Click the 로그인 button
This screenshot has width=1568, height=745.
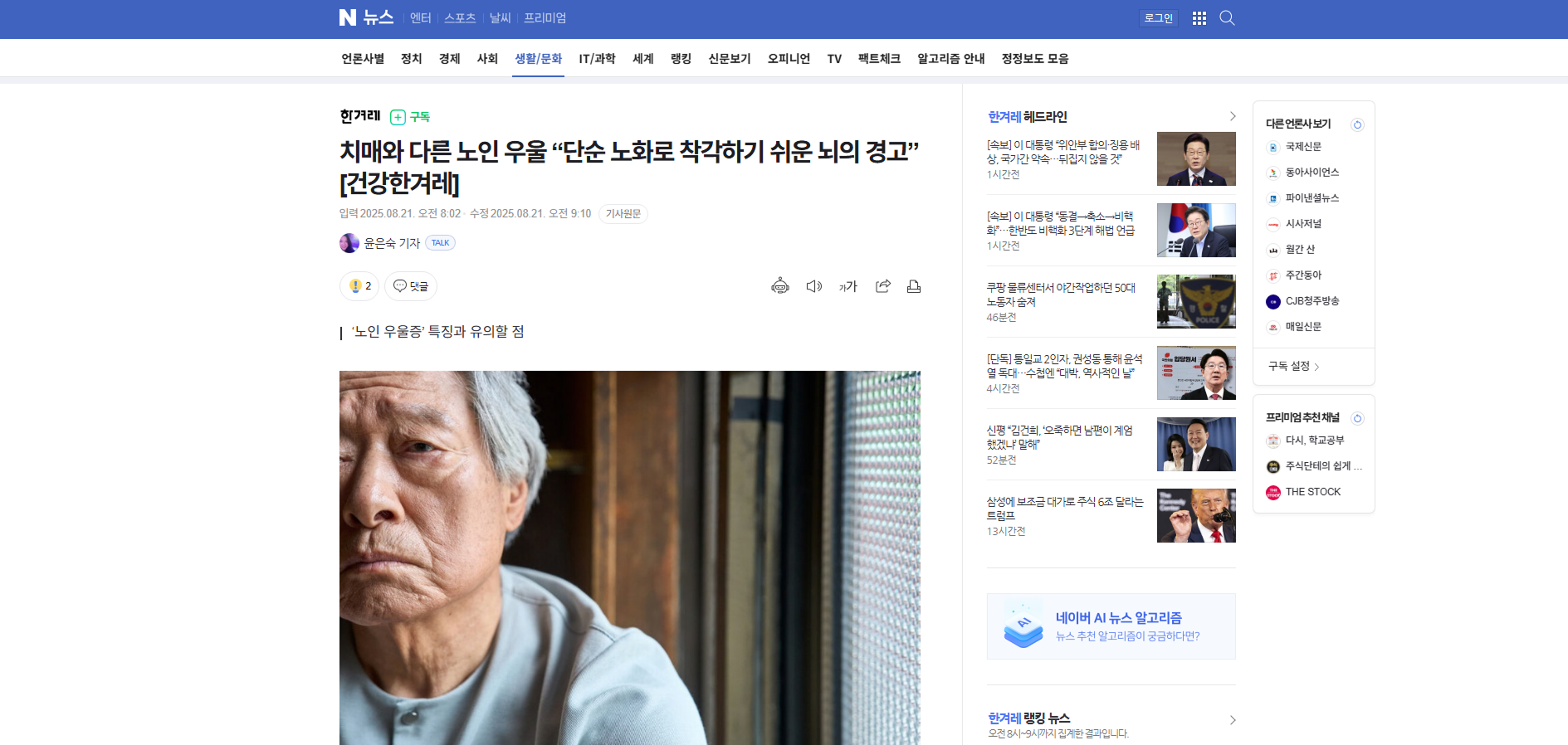coord(1158,18)
